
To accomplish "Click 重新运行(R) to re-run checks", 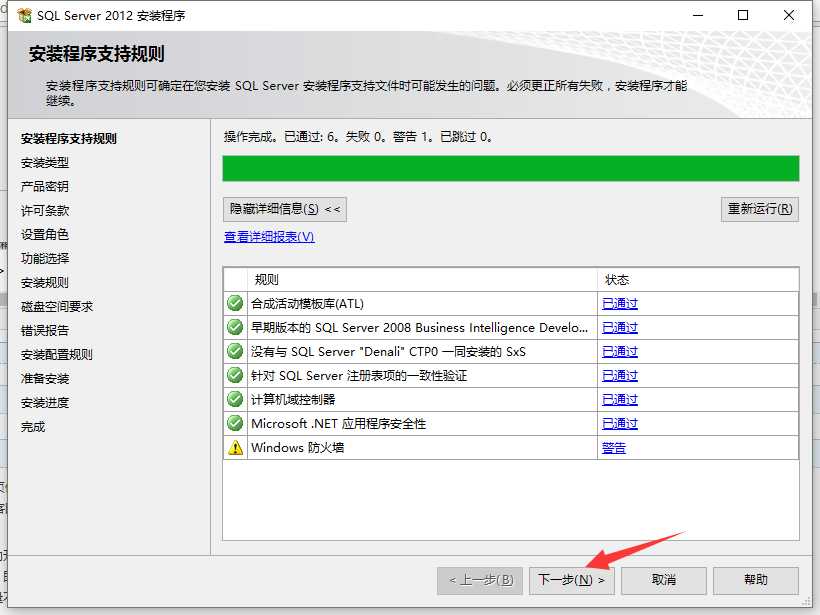I will (760, 209).
